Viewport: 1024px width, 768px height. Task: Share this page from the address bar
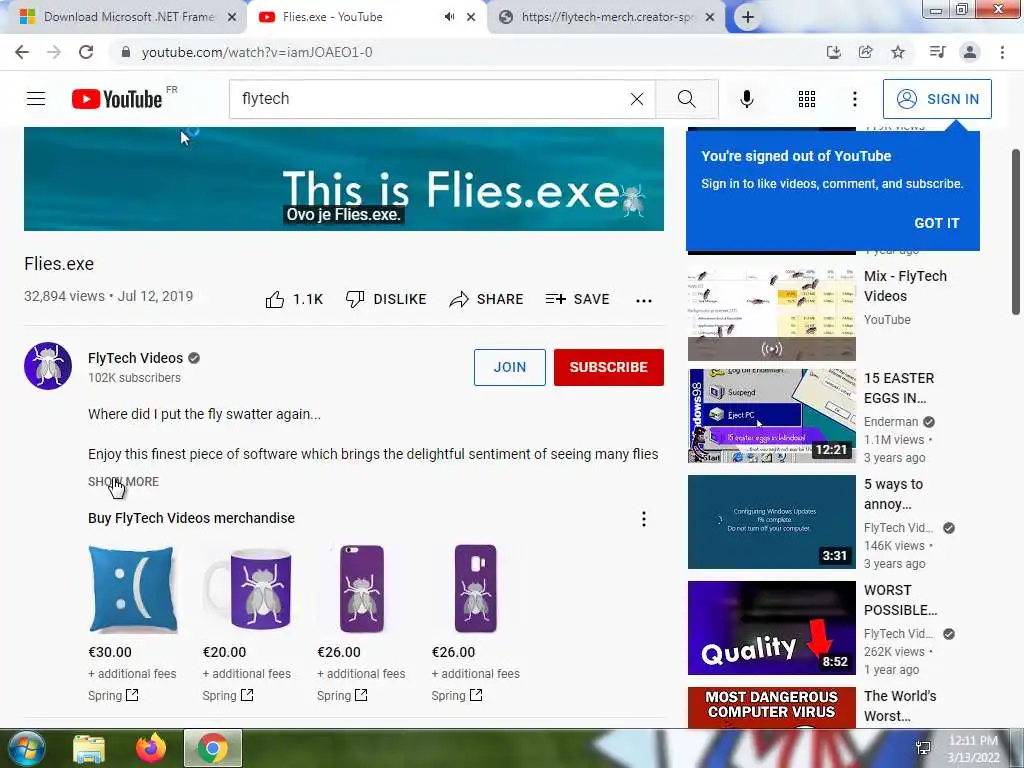tap(866, 52)
